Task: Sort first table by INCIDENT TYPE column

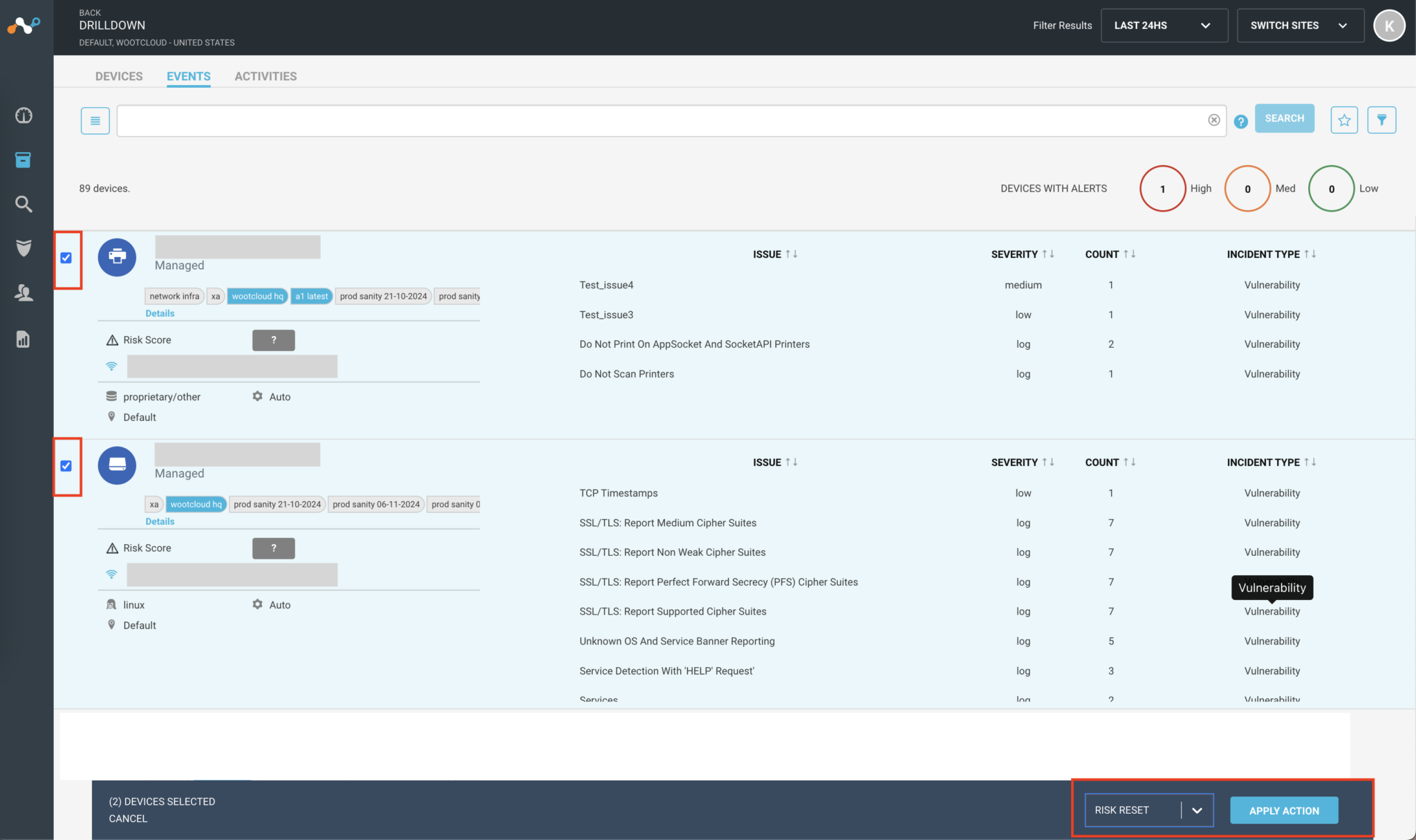Action: pos(1271,254)
